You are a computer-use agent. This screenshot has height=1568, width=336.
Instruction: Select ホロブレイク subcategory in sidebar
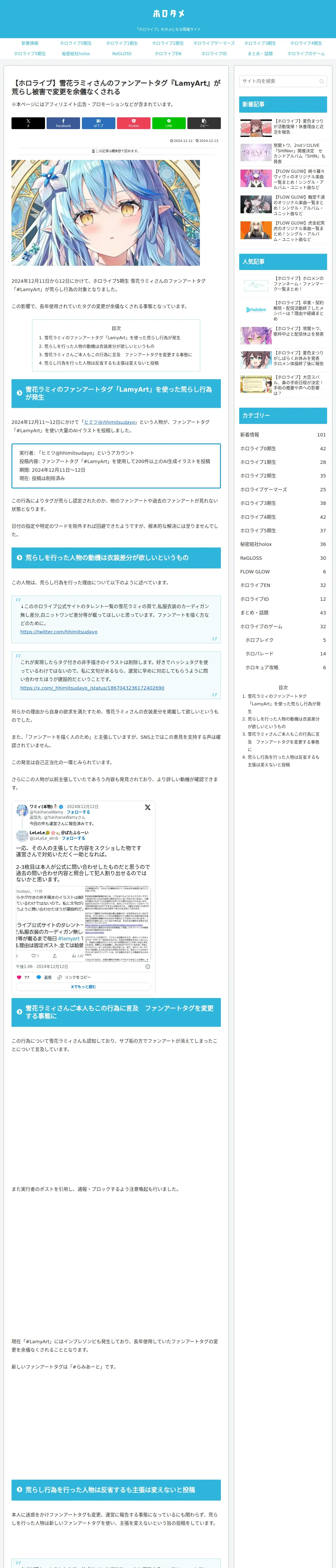(285, 640)
